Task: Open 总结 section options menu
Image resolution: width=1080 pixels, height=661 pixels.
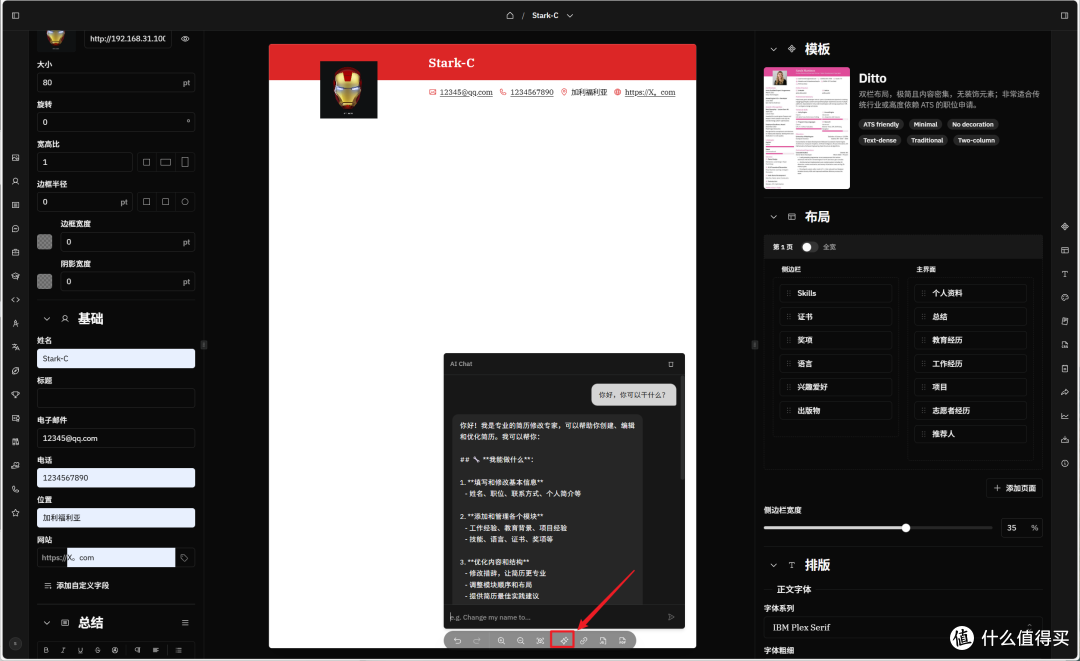Action: [x=185, y=623]
